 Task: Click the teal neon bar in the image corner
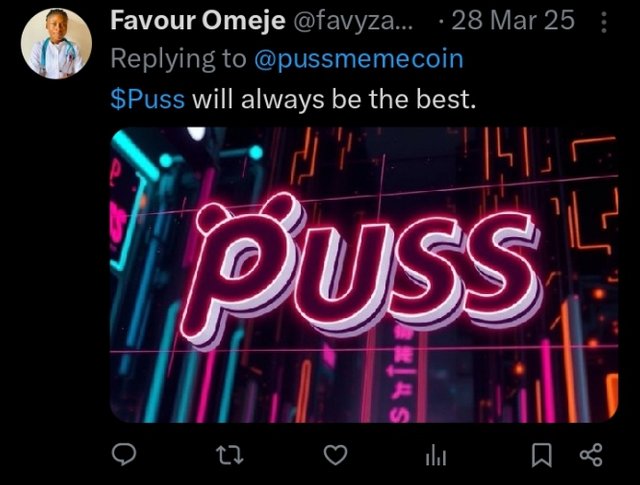[135, 155]
